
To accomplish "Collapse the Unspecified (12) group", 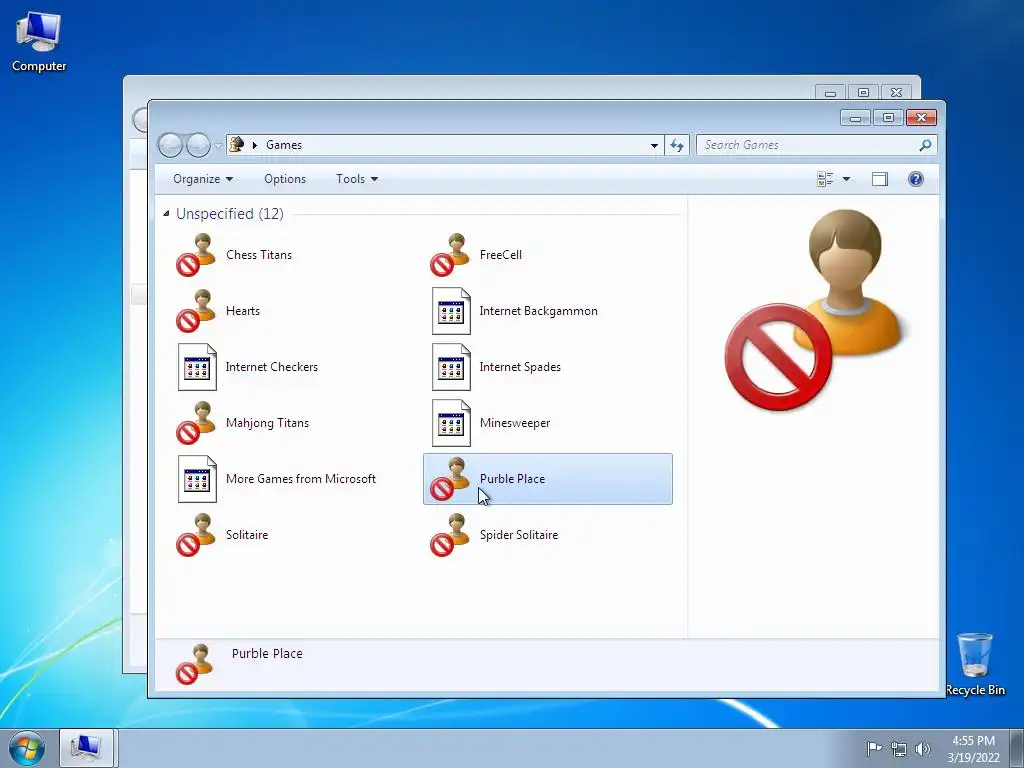I will 166,214.
